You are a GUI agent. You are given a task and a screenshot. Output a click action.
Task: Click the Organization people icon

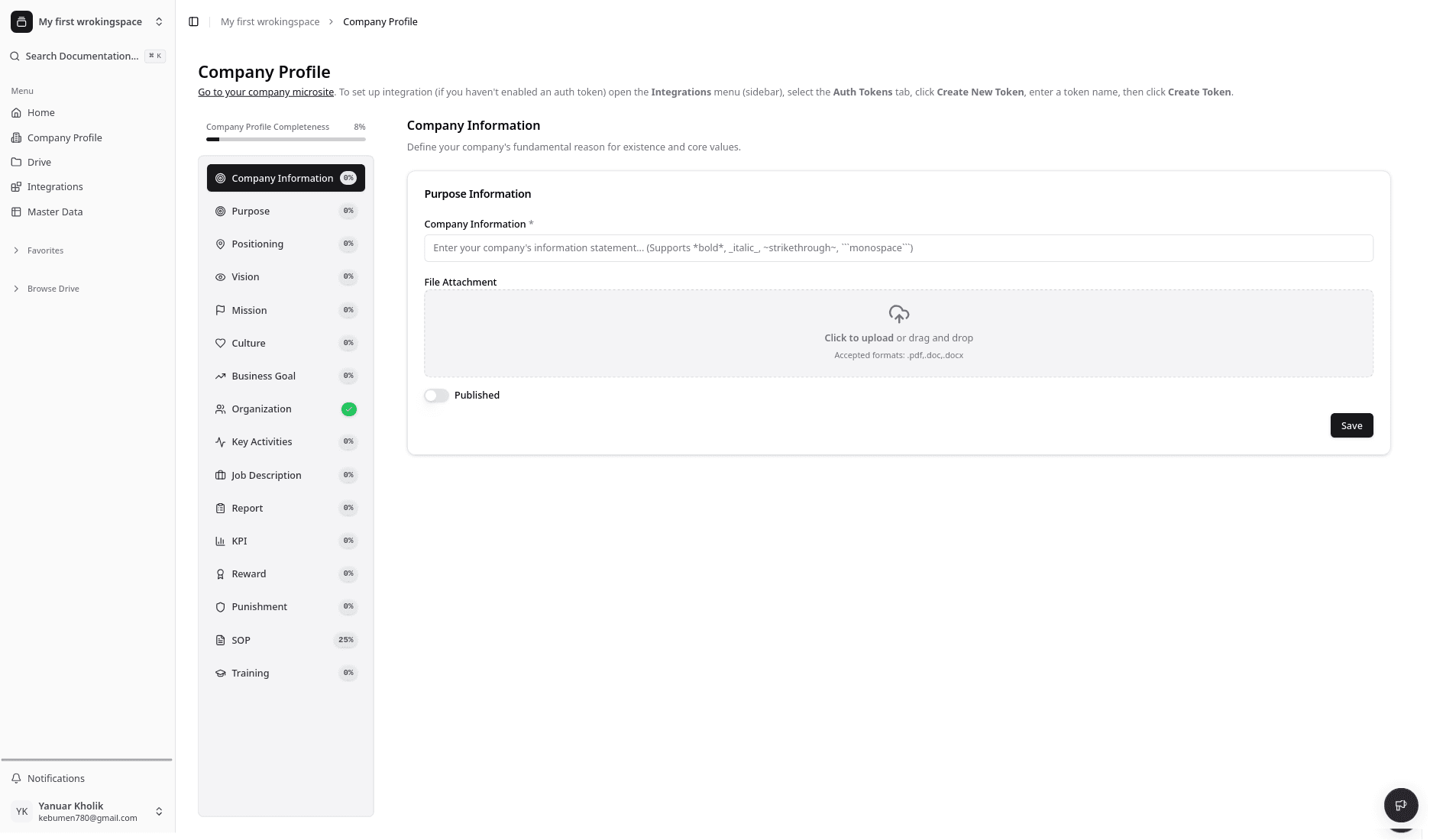coord(220,409)
